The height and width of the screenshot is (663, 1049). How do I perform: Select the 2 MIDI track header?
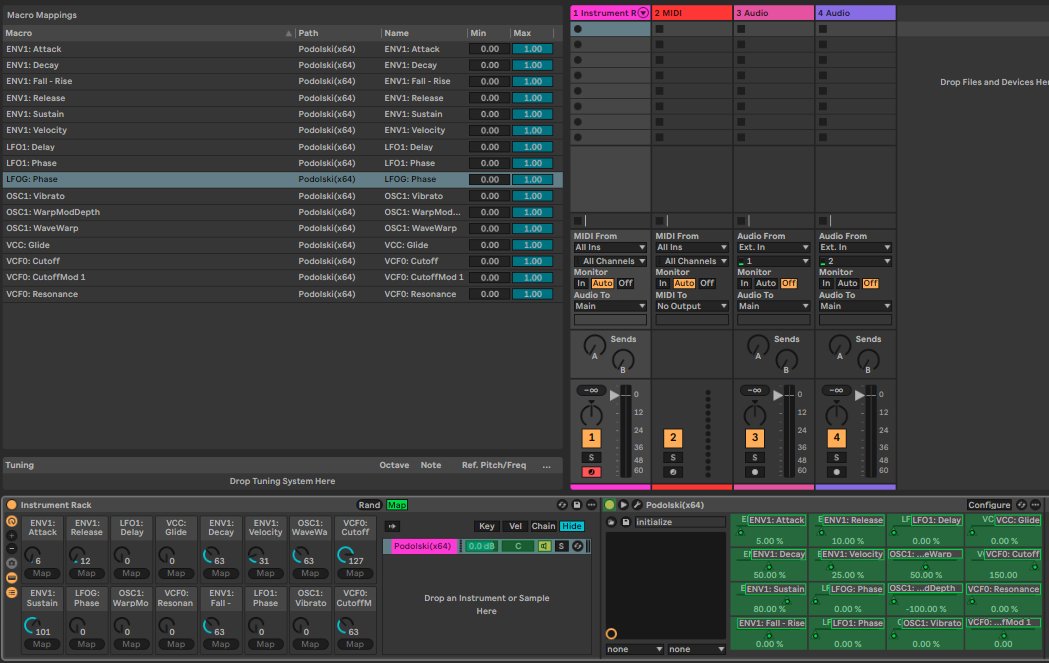pos(692,13)
